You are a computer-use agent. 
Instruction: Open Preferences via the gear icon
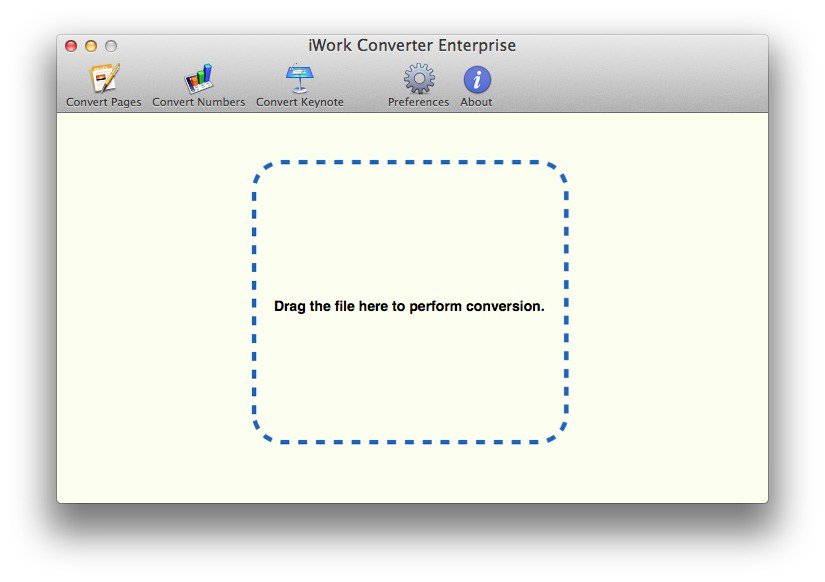point(419,79)
